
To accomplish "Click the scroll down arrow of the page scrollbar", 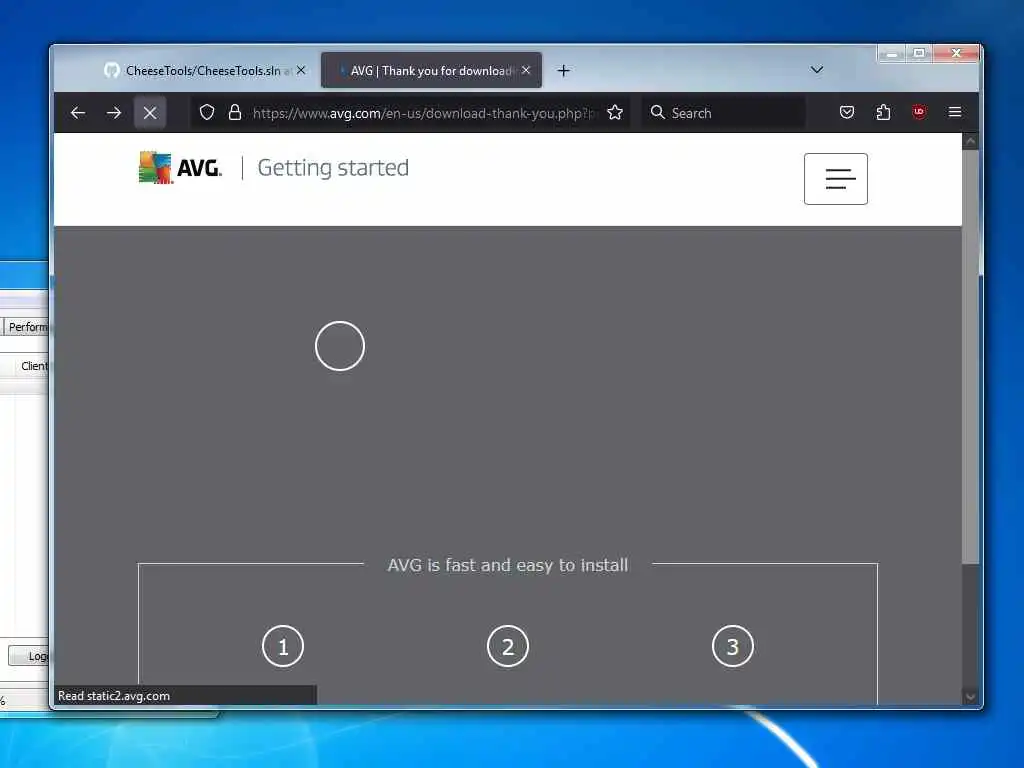I will [970, 697].
